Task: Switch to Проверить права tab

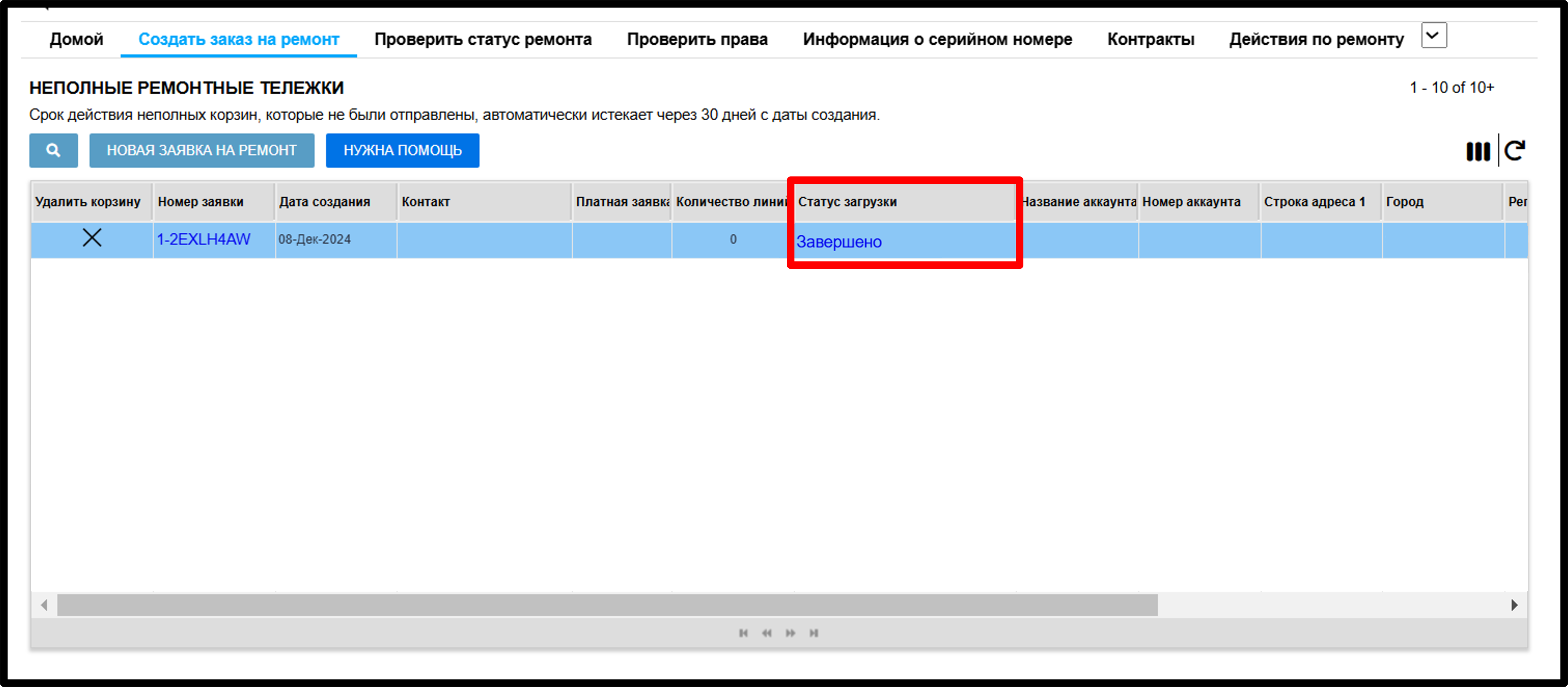Action: (697, 40)
